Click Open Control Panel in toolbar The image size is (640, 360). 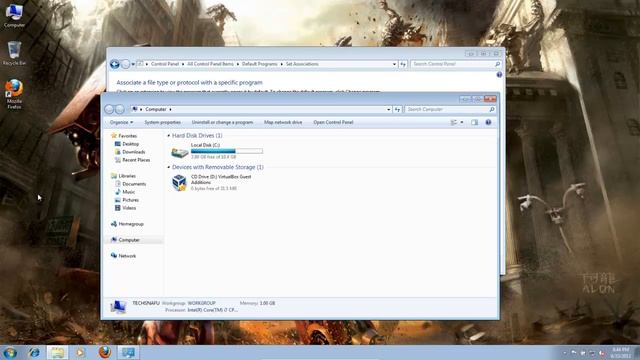coord(333,122)
